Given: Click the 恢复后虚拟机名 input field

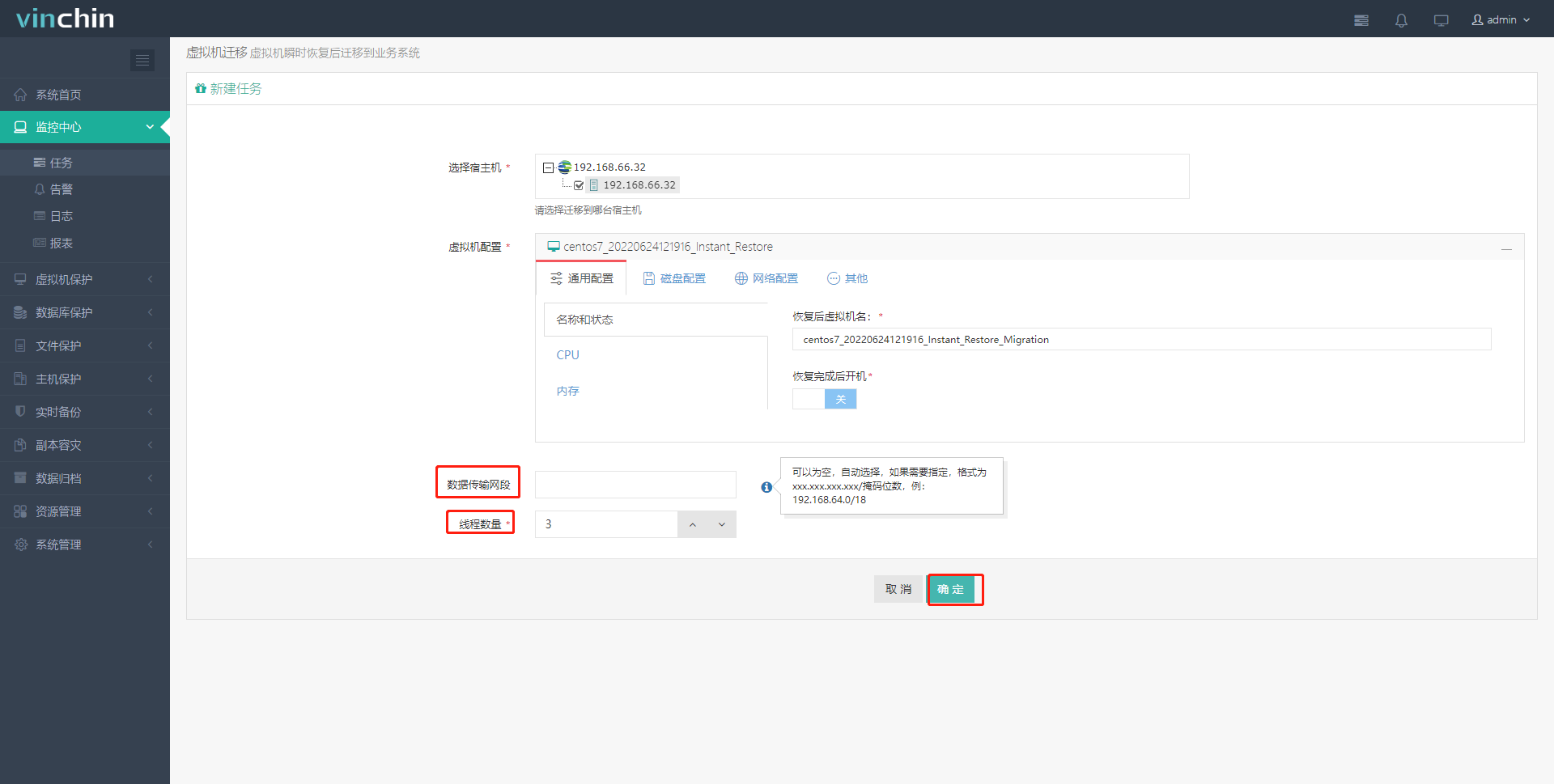Looking at the screenshot, I should point(1141,340).
